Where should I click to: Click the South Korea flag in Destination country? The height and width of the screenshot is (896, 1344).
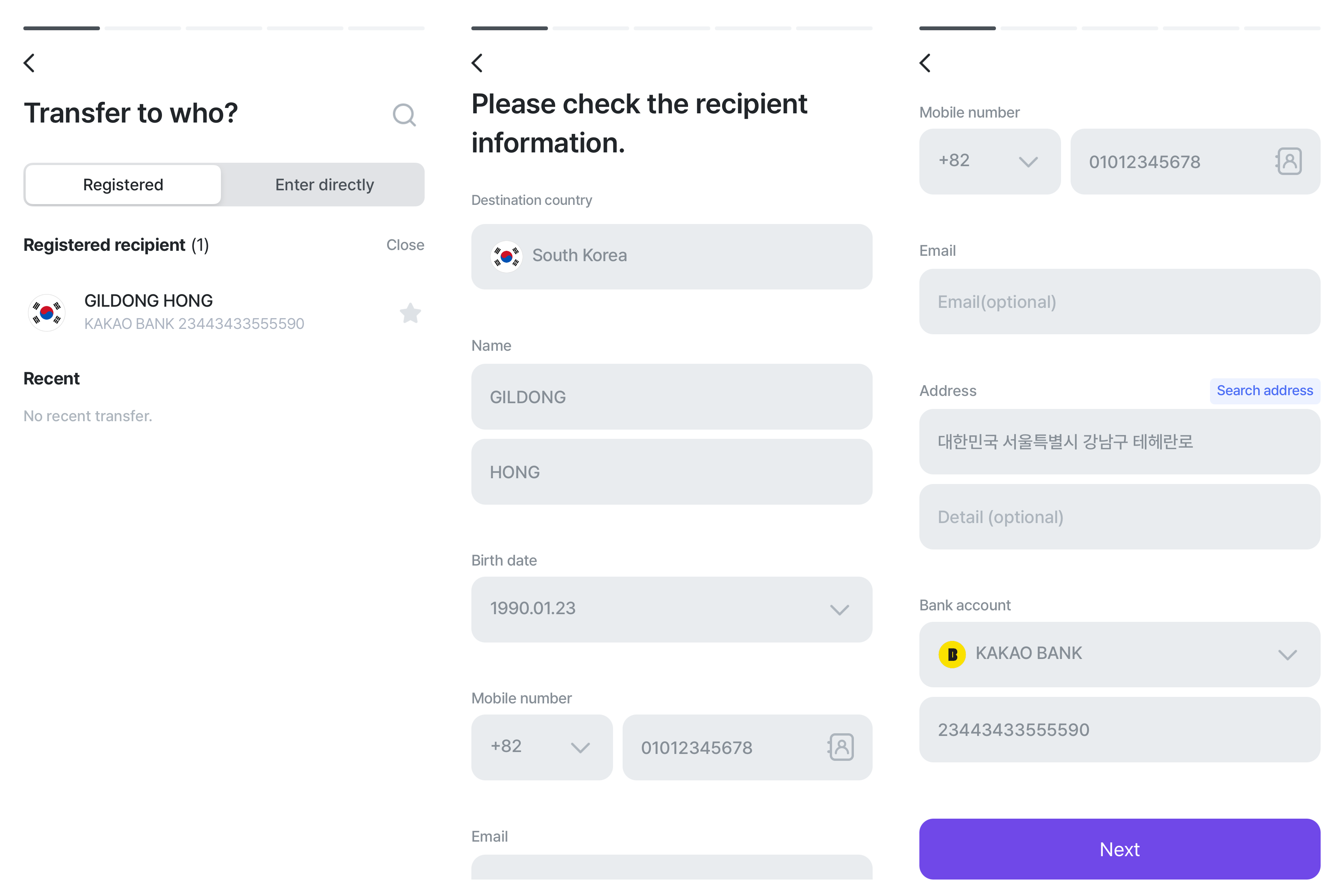[x=506, y=257]
